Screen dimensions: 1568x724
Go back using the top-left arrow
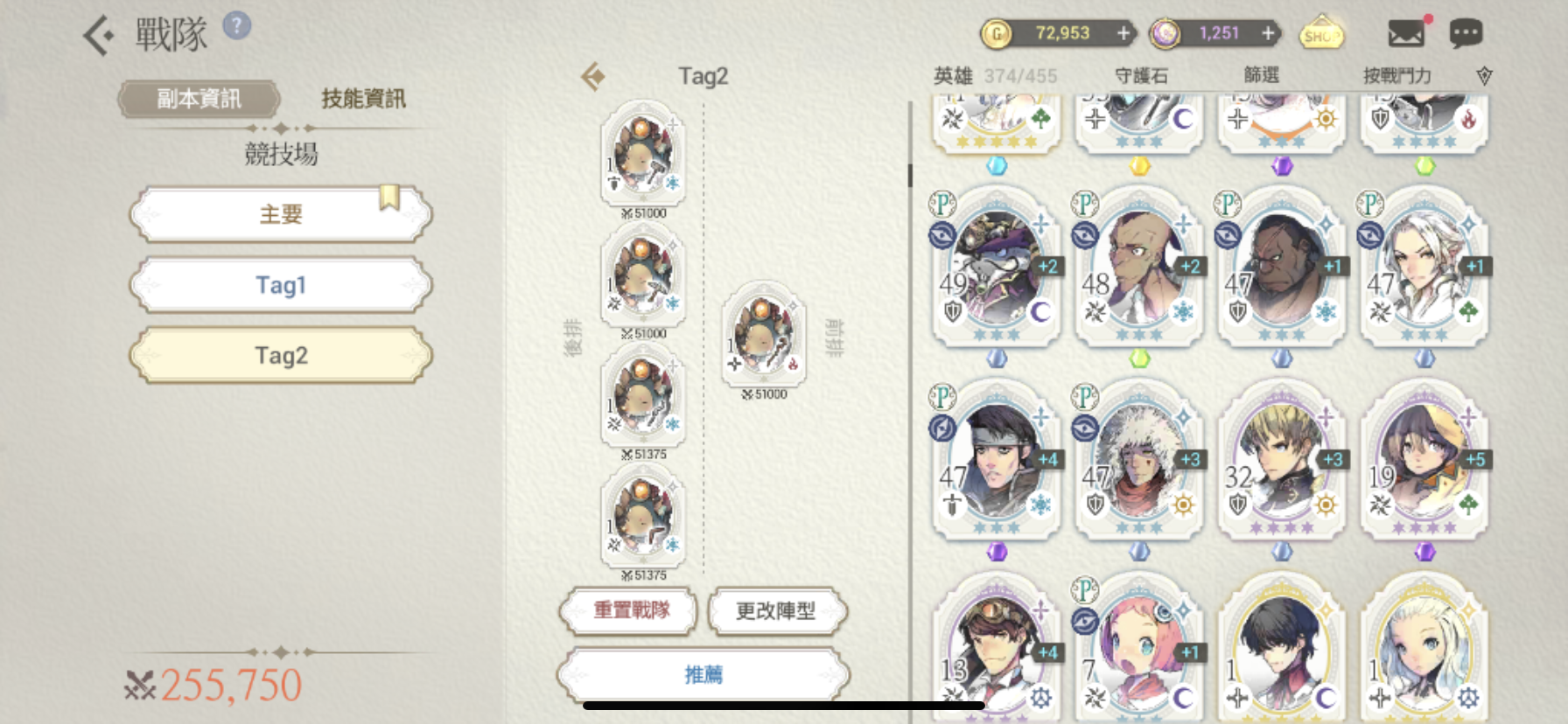pos(99,35)
